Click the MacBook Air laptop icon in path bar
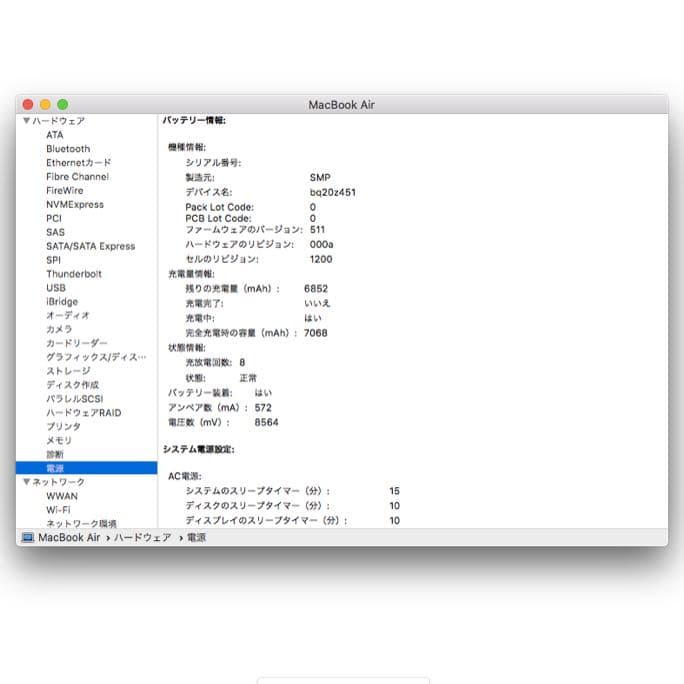The width and height of the screenshot is (684, 684). click(27, 537)
